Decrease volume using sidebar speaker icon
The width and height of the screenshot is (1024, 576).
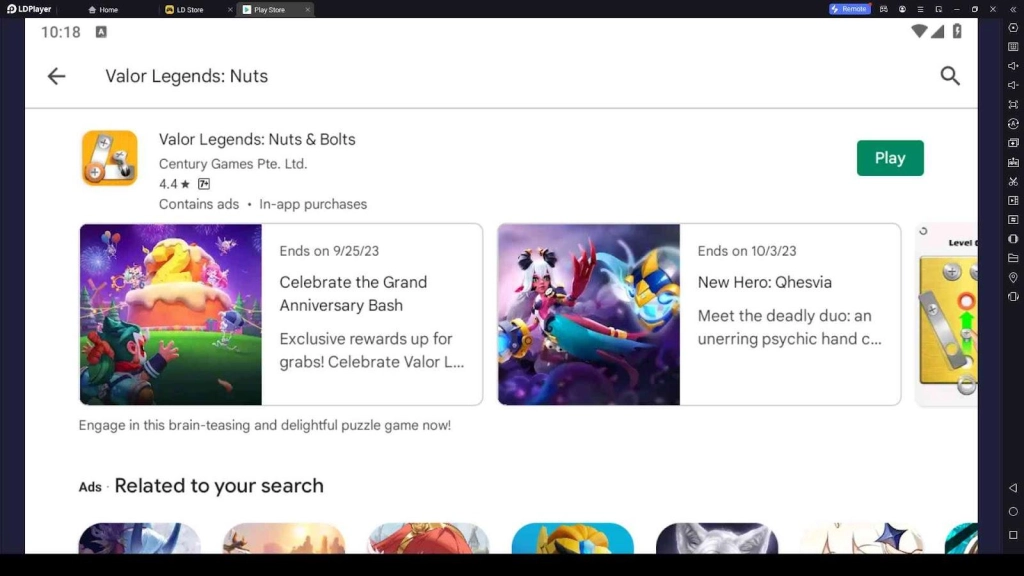coord(1013,85)
